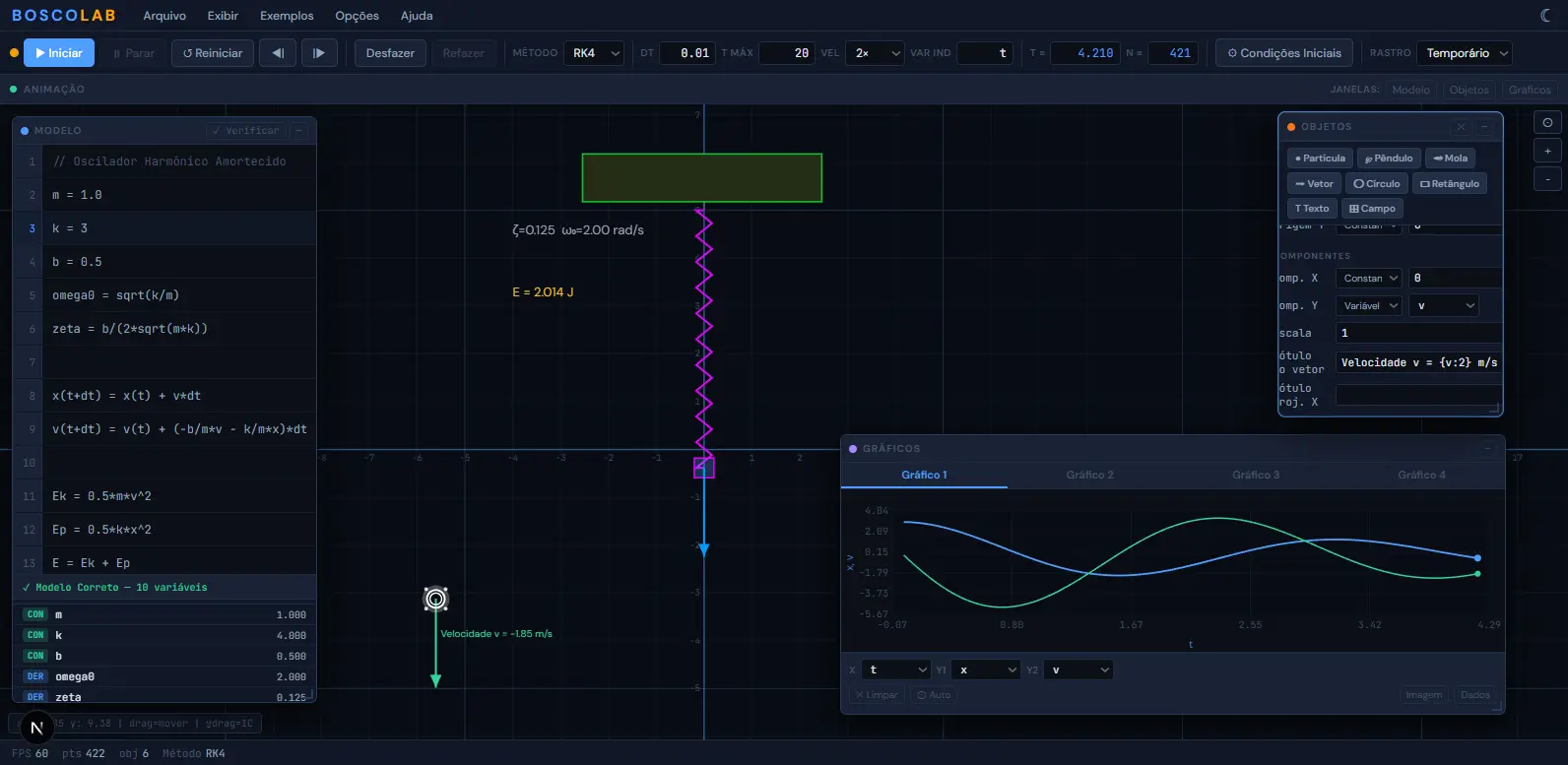Viewport: 1568px width, 765px height.
Task: Add a Mola spring object
Action: [x=1450, y=159]
